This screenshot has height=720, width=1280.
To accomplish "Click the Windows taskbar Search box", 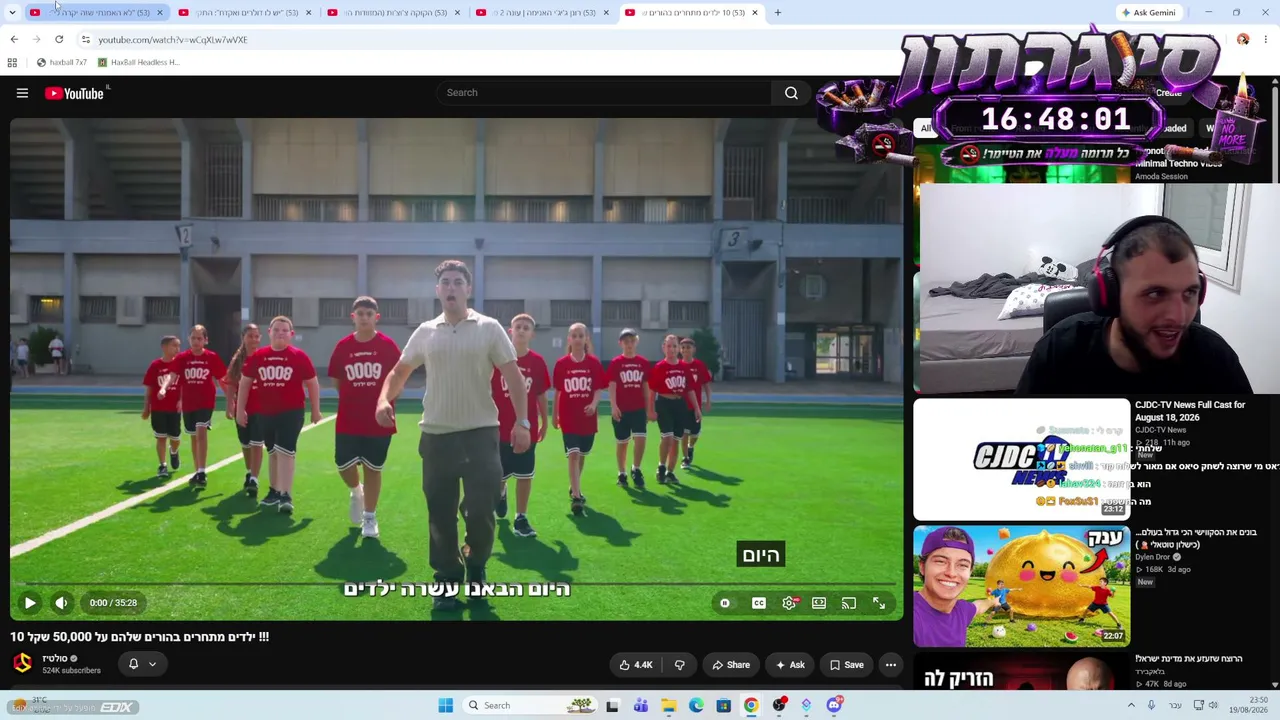I will pos(531,706).
